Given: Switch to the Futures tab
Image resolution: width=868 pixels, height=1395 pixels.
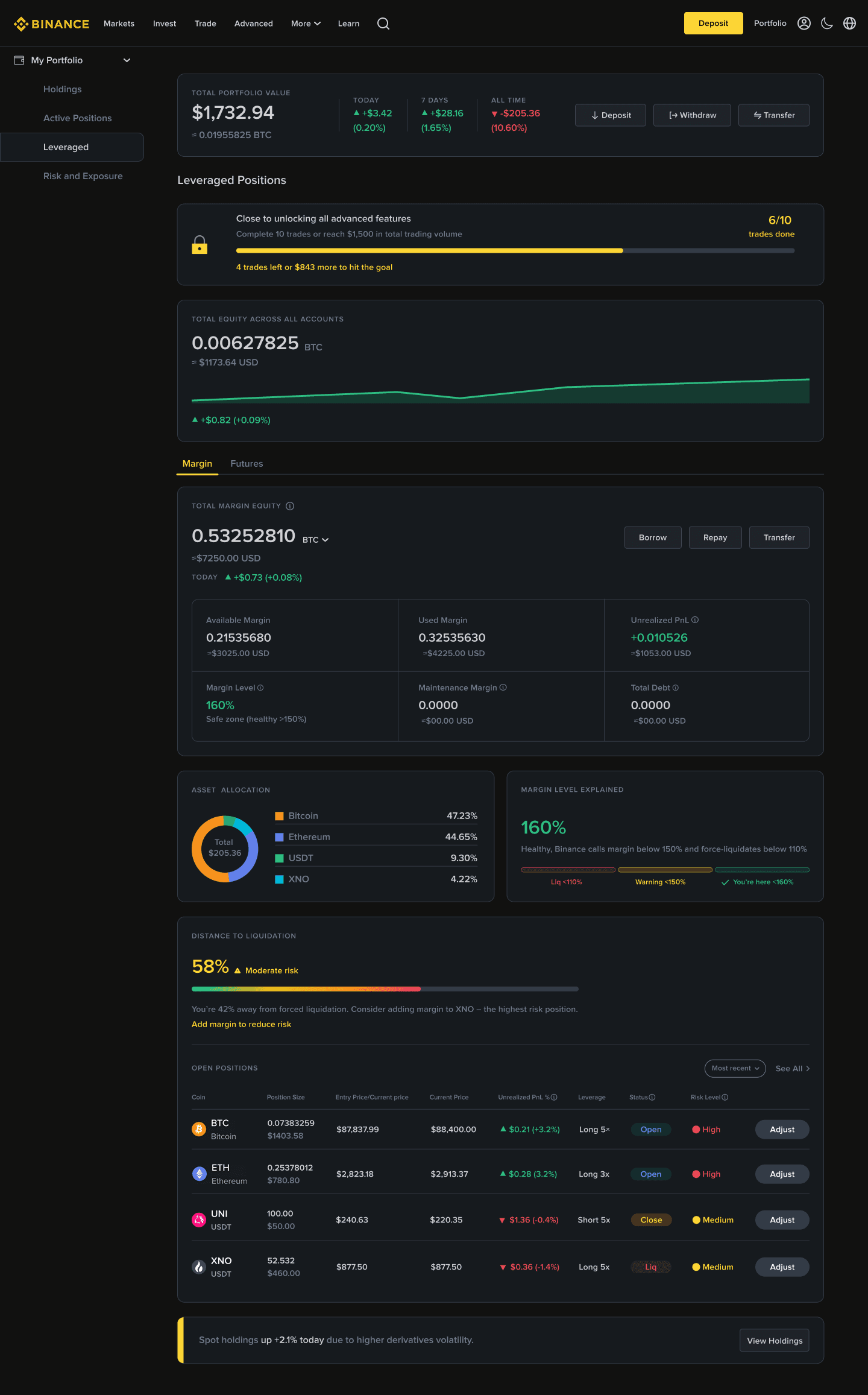Looking at the screenshot, I should (247, 463).
